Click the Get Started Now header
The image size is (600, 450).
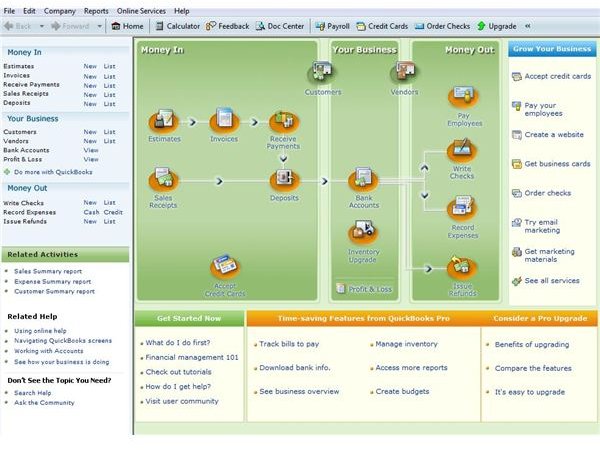click(189, 318)
